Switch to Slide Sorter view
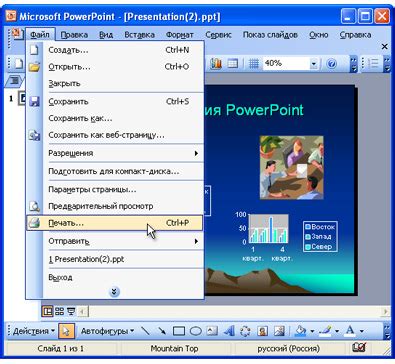This screenshot has width=395, height=364. point(59,311)
